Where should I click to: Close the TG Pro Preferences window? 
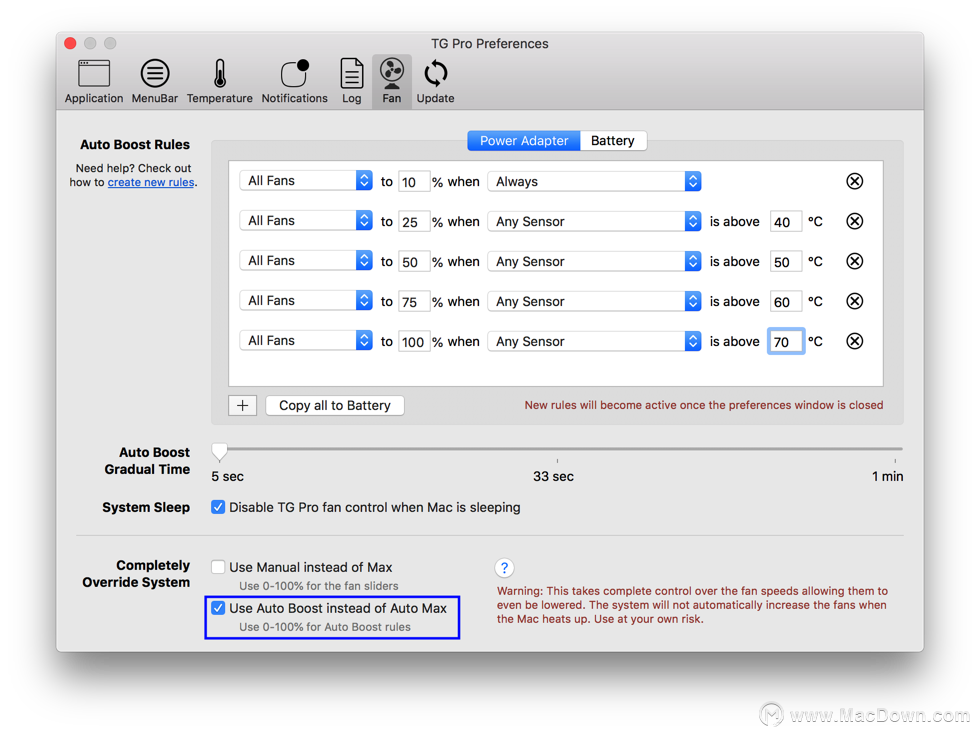click(71, 43)
